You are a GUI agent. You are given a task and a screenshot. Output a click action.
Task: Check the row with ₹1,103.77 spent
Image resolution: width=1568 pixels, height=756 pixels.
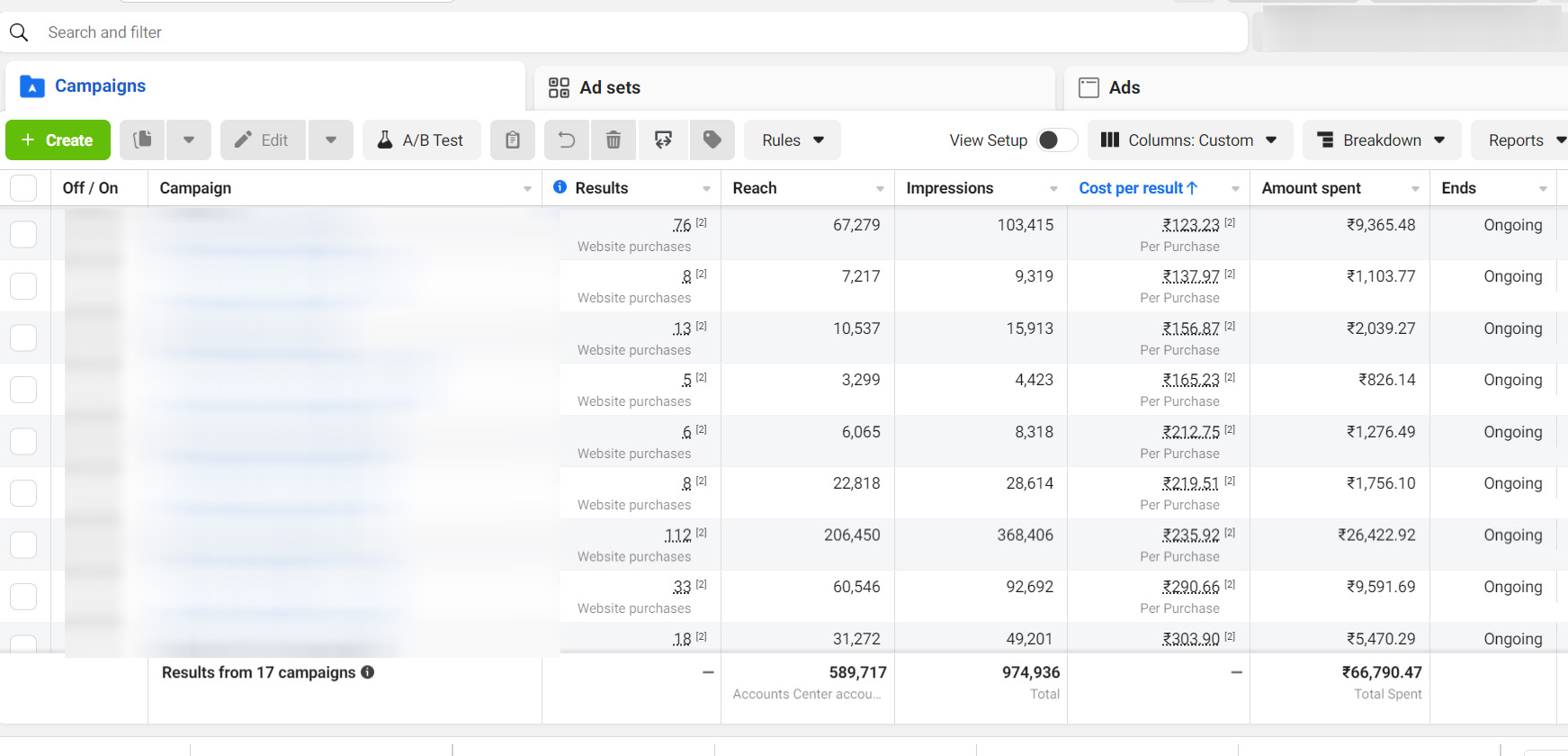point(23,286)
